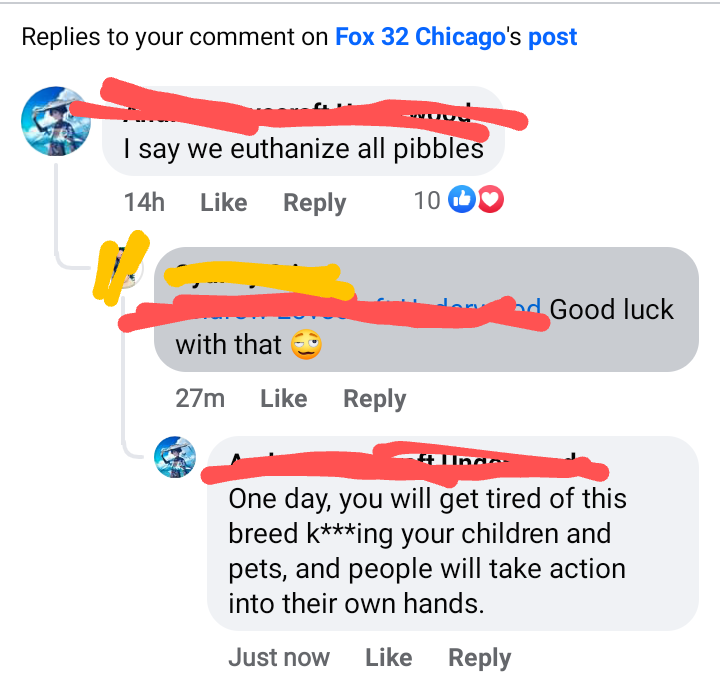This screenshot has width=720, height=678.
Task: Open the mentioned user link before 'Good luck'
Action: [x=358, y=309]
